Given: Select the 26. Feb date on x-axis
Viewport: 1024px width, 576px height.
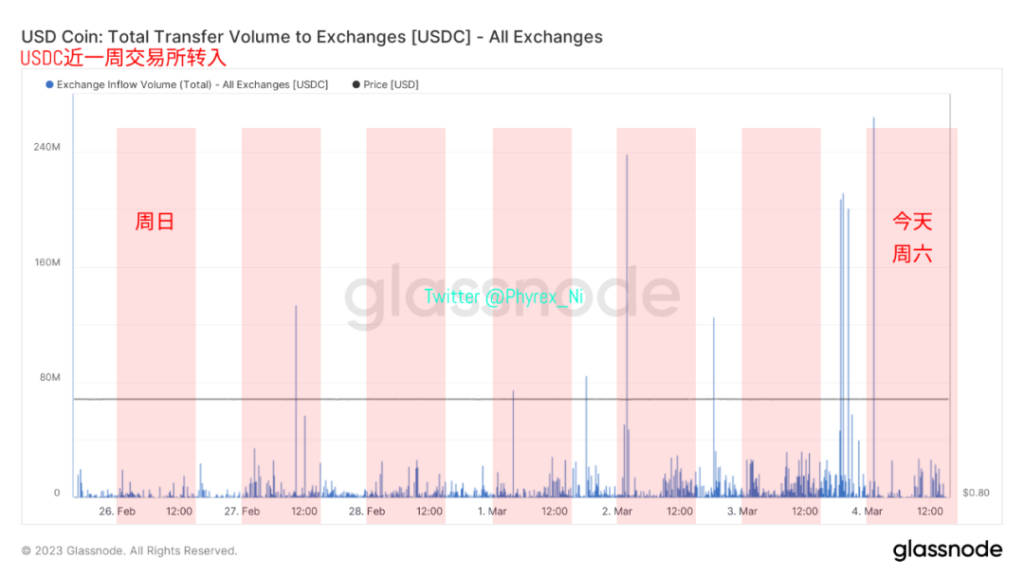Looking at the screenshot, I should pyautogui.click(x=118, y=512).
